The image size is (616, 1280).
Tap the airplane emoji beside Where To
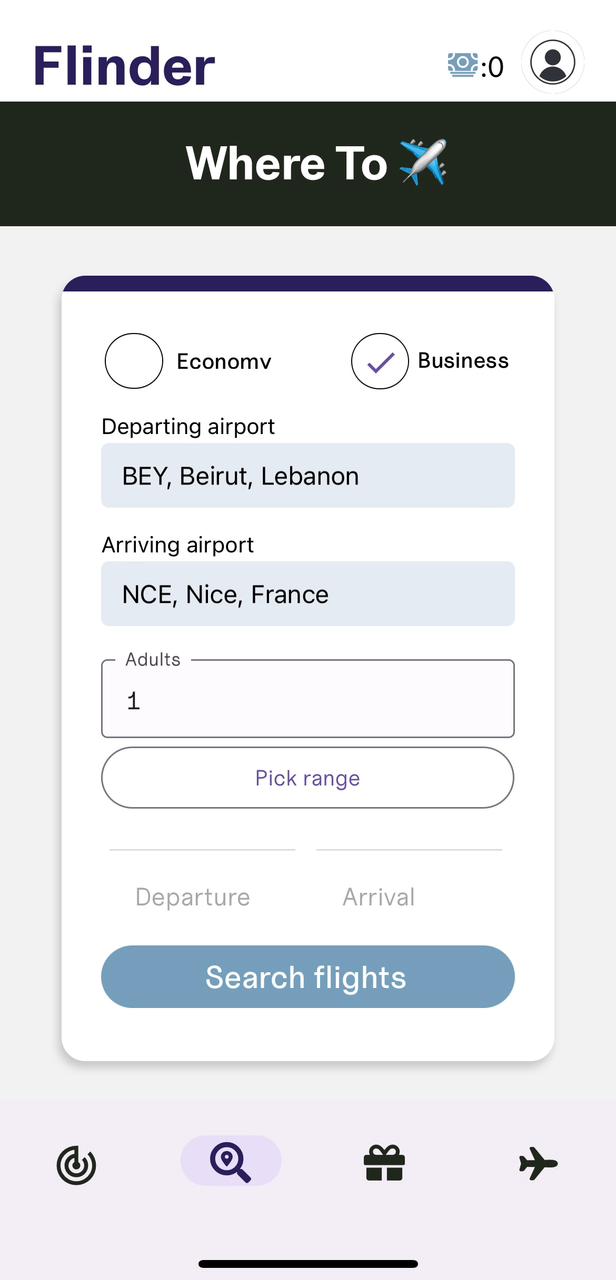pyautogui.click(x=423, y=163)
